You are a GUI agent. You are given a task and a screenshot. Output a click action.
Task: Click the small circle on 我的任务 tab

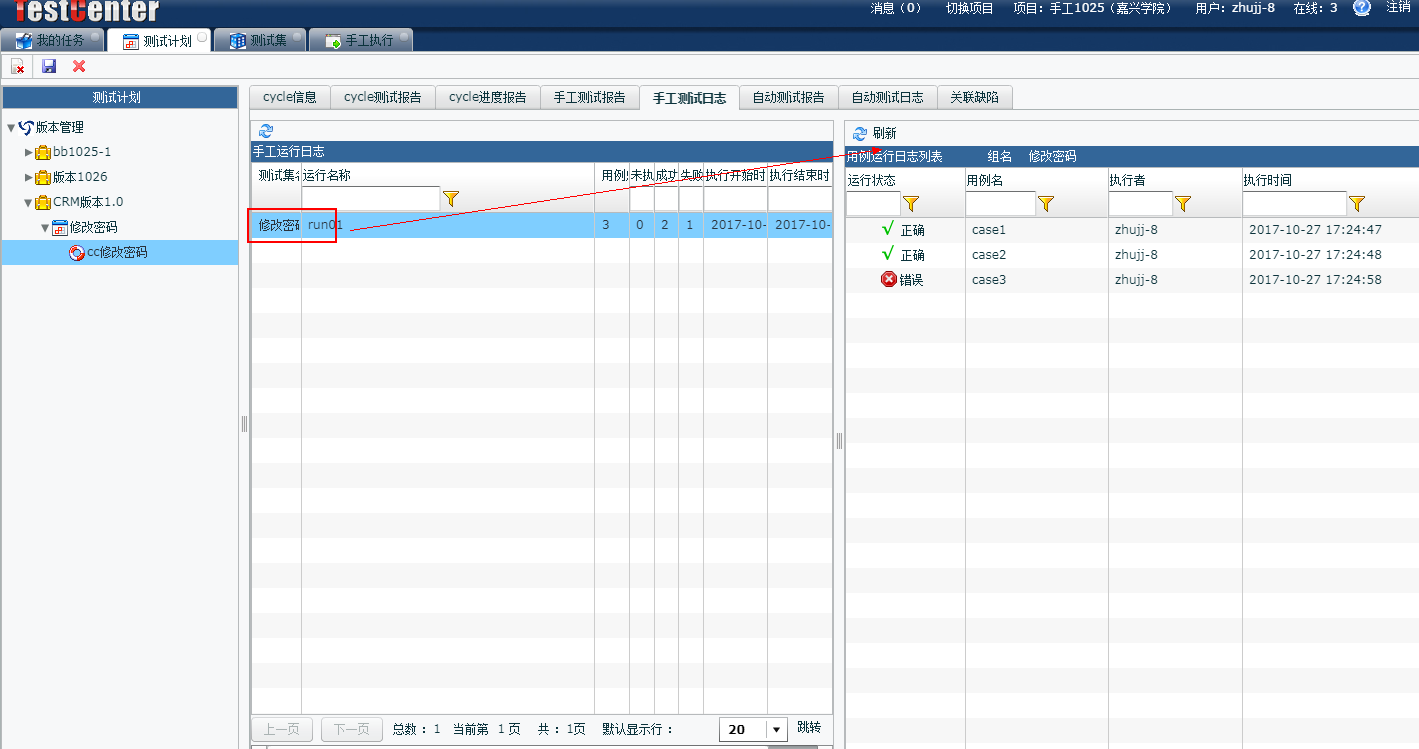pos(95,37)
